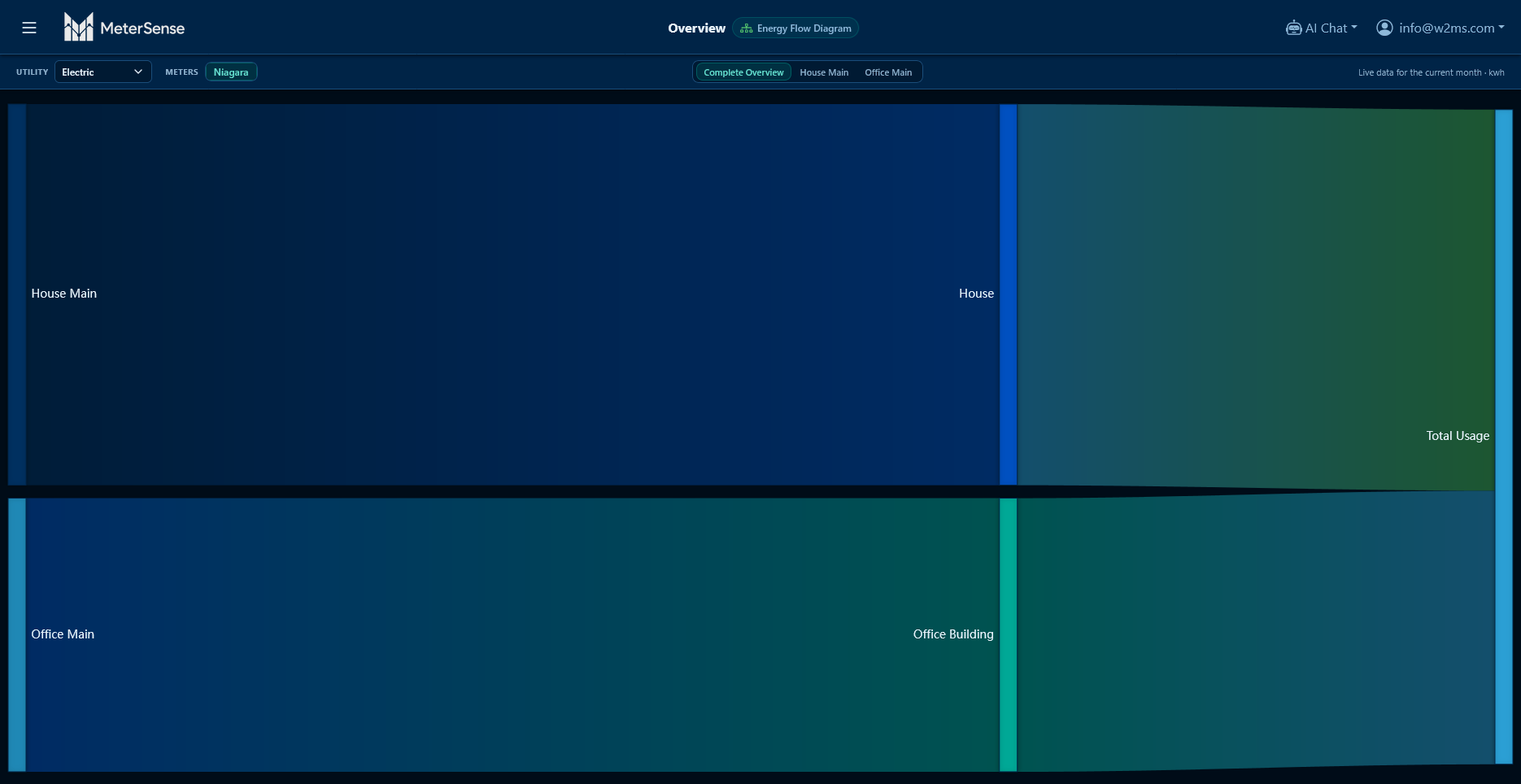Click the Office Building teal node bar
This screenshot has width=1521, height=784.
pos(1008,634)
